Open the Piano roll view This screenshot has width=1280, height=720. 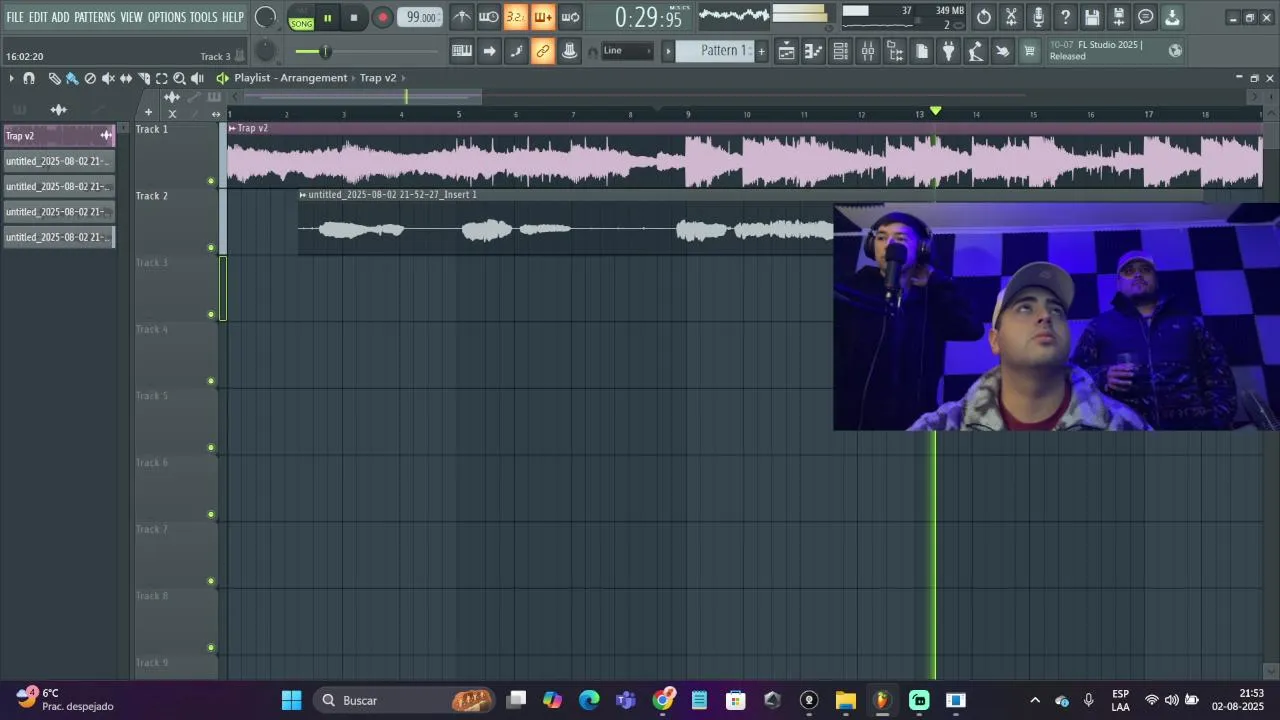(814, 51)
